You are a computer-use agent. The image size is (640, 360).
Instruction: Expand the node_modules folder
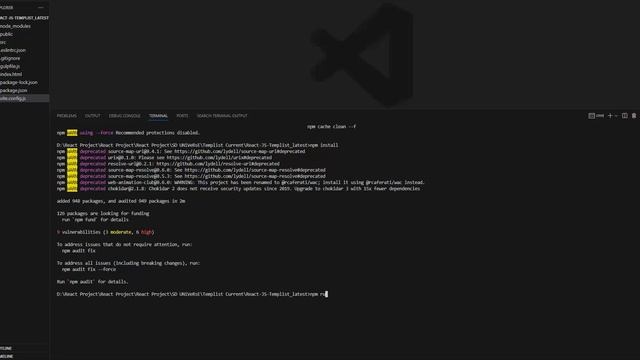tap(16, 26)
